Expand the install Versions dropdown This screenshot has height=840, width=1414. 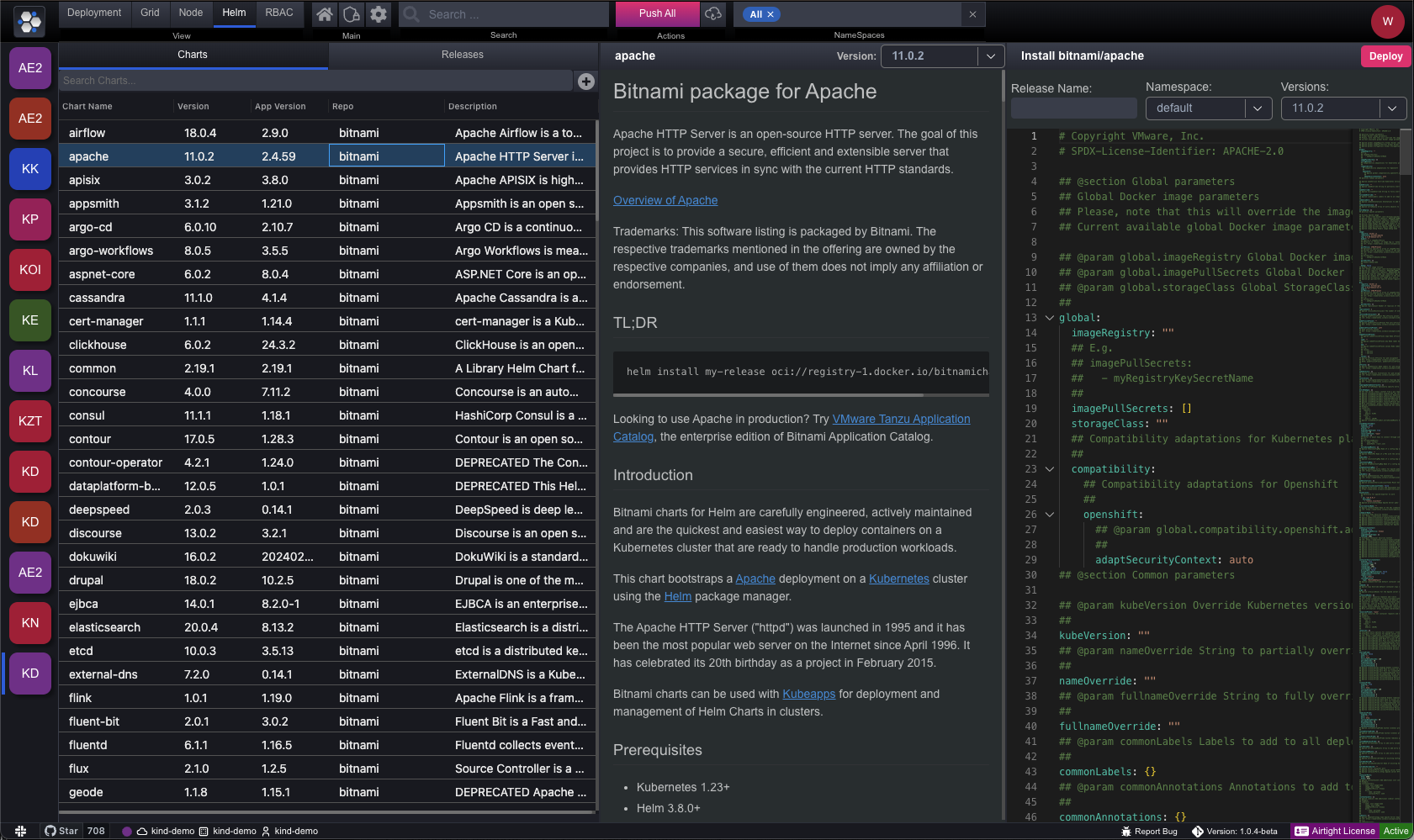[x=1392, y=108]
